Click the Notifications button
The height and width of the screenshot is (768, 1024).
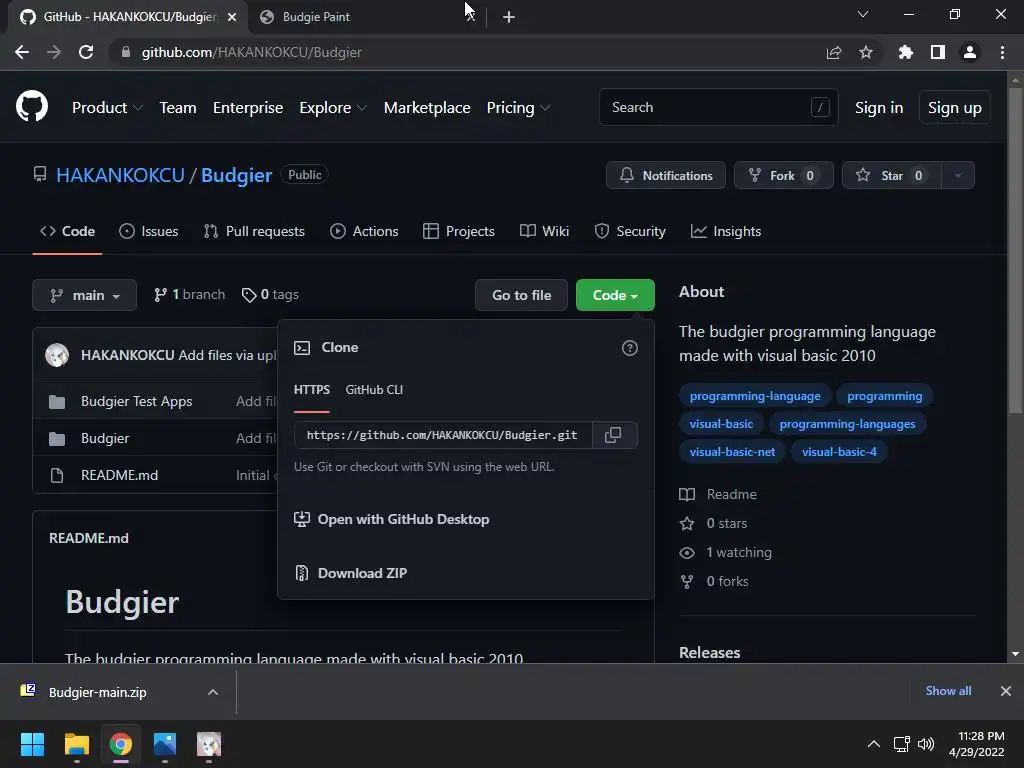(x=665, y=175)
